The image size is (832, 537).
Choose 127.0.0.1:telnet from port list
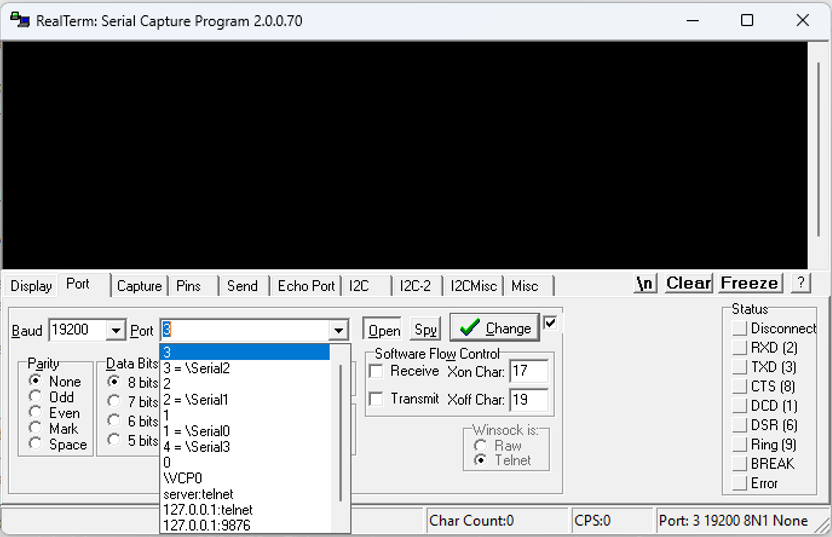[x=208, y=510]
